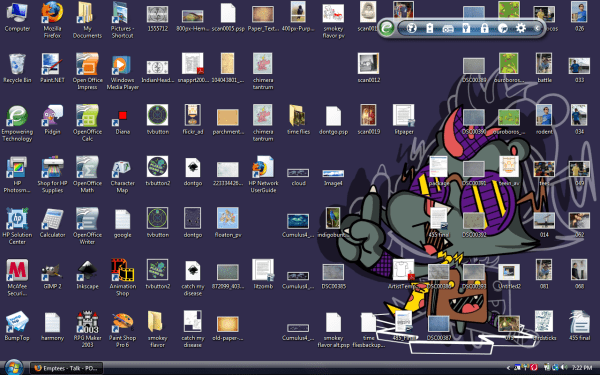Click the globe icon on Empowering toolbar
This screenshot has width=600, height=375.
(x=411, y=28)
